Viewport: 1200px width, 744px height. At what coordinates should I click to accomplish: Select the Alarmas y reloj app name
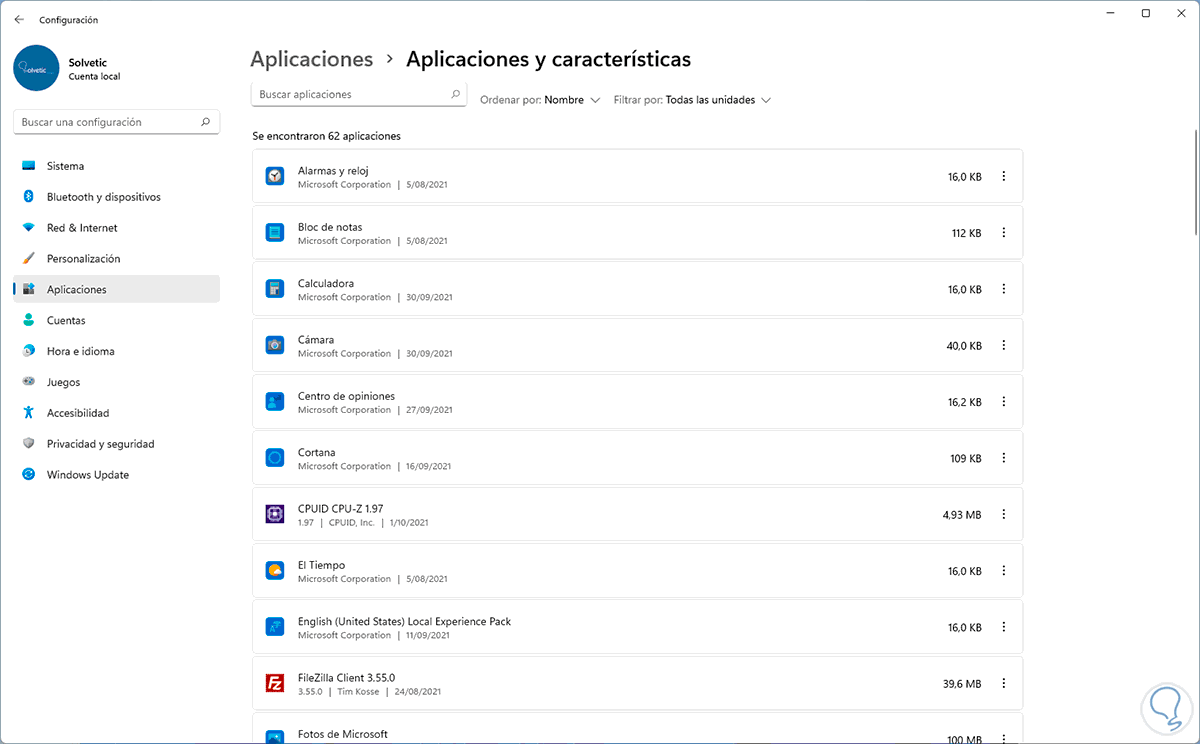click(333, 171)
